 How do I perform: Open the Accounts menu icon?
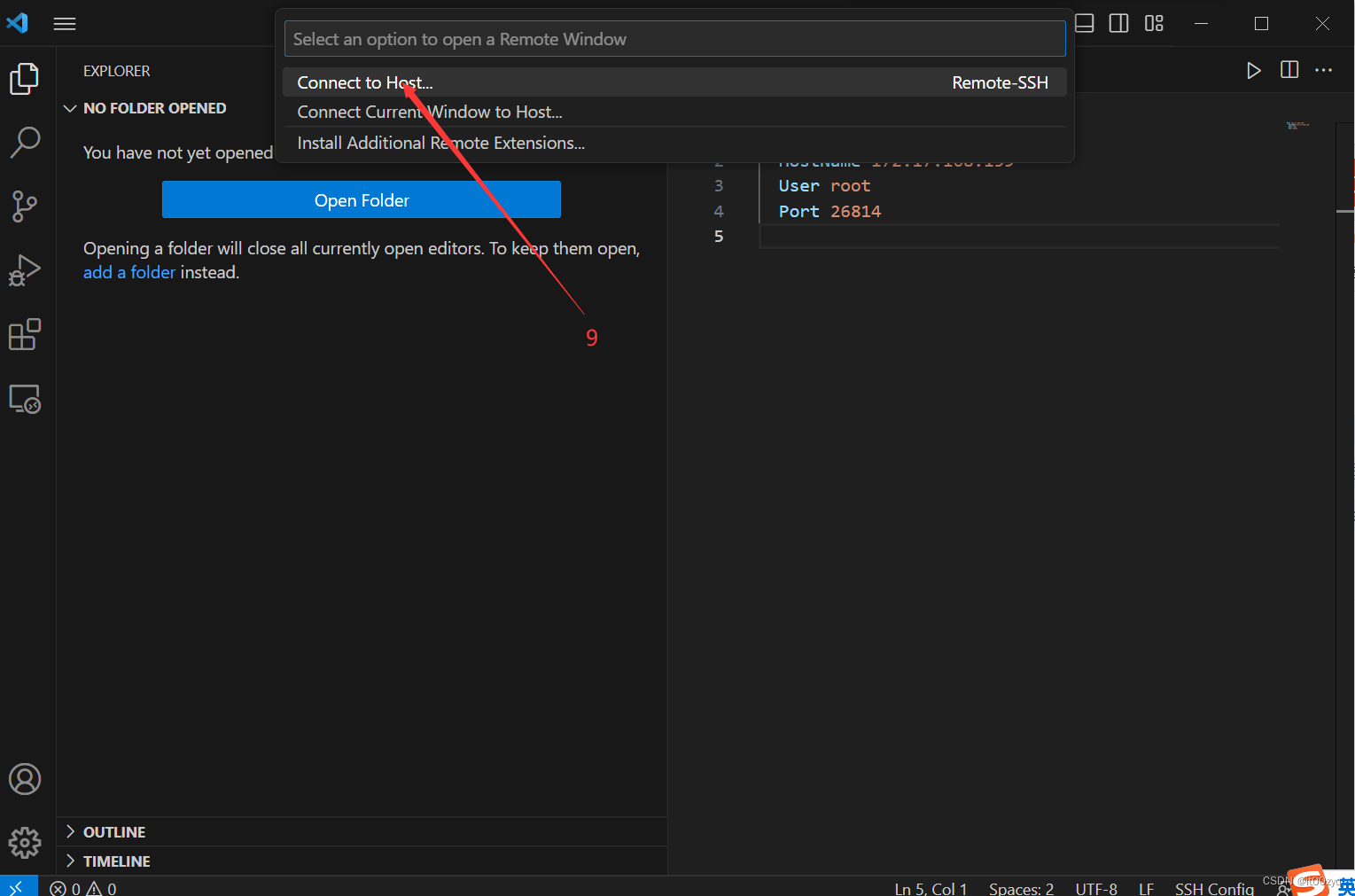click(25, 779)
